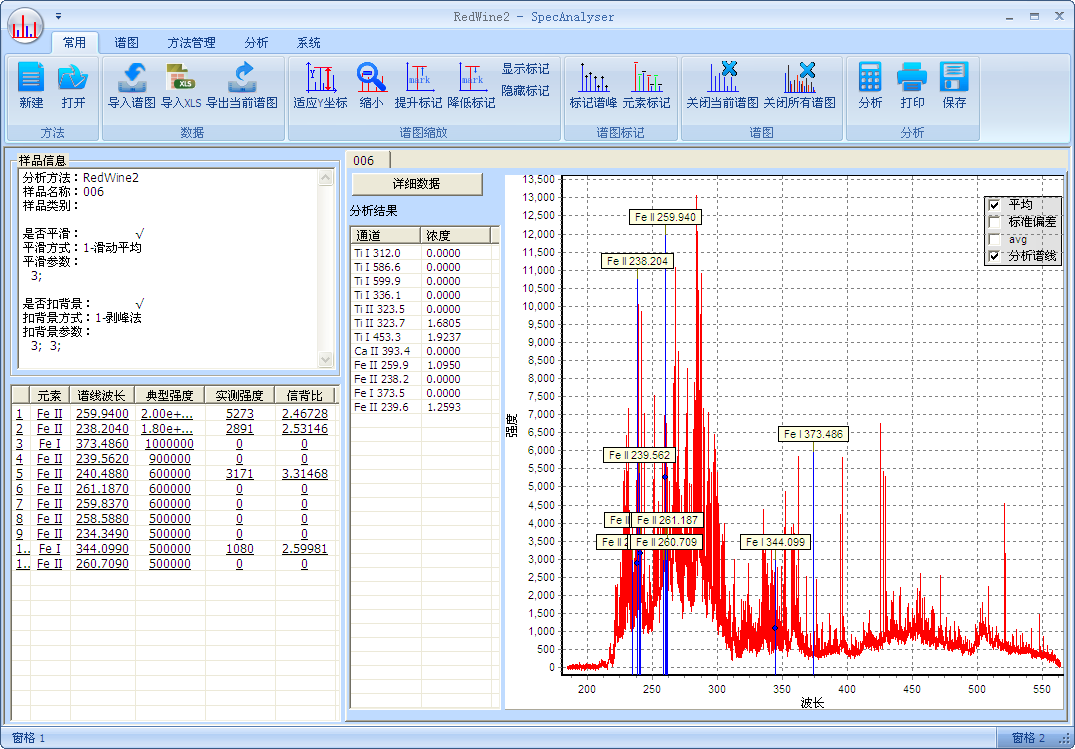Zoom out with the 缩小 magnifier icon
Viewport: 1075px width, 749px height.
coord(372,85)
